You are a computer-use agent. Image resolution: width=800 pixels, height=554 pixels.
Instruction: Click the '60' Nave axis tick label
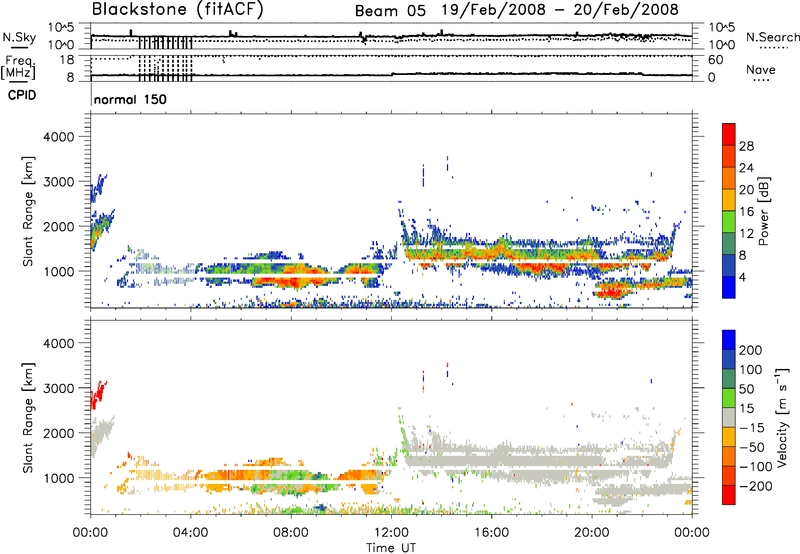[x=716, y=60]
